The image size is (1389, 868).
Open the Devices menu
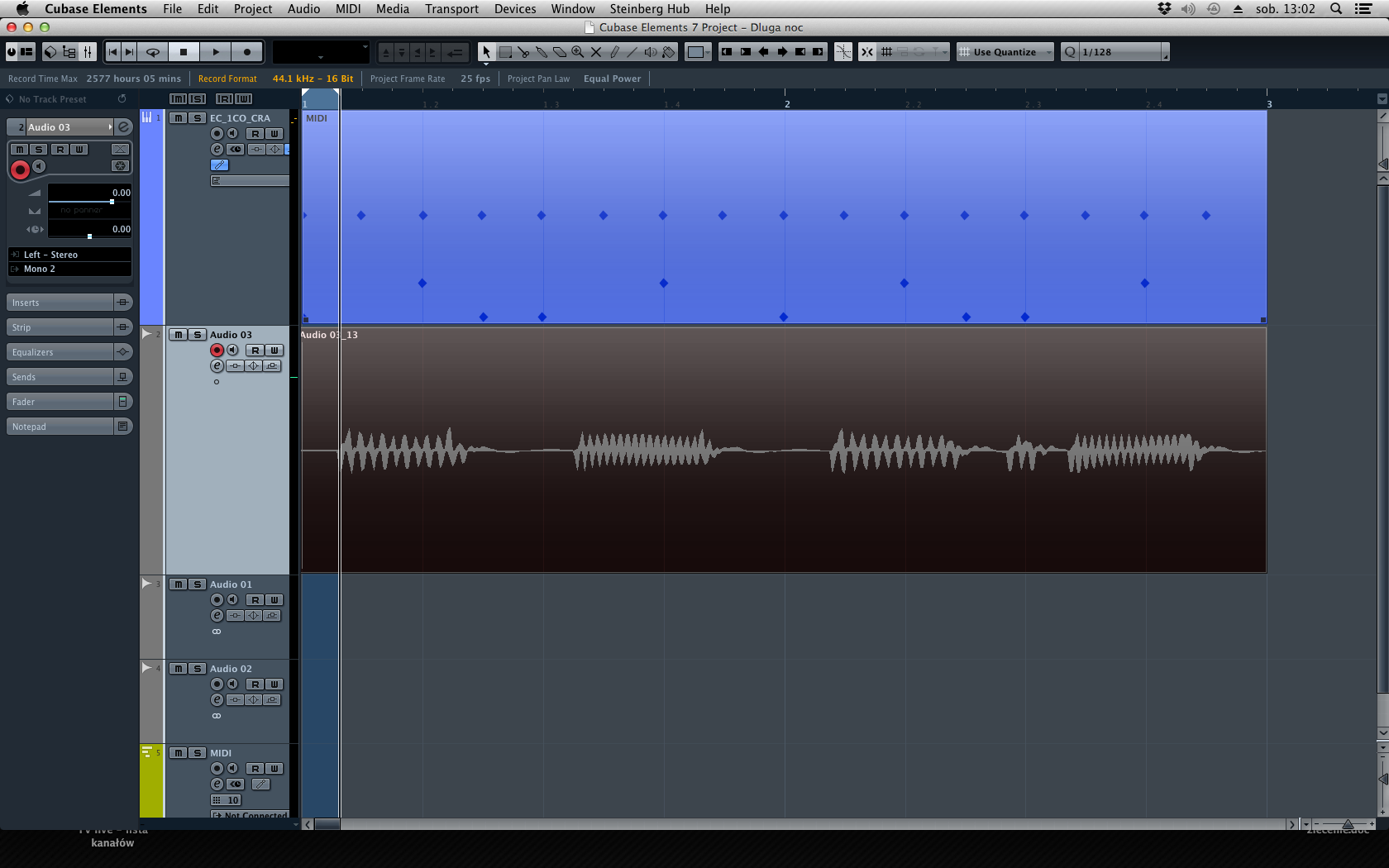coord(515,9)
